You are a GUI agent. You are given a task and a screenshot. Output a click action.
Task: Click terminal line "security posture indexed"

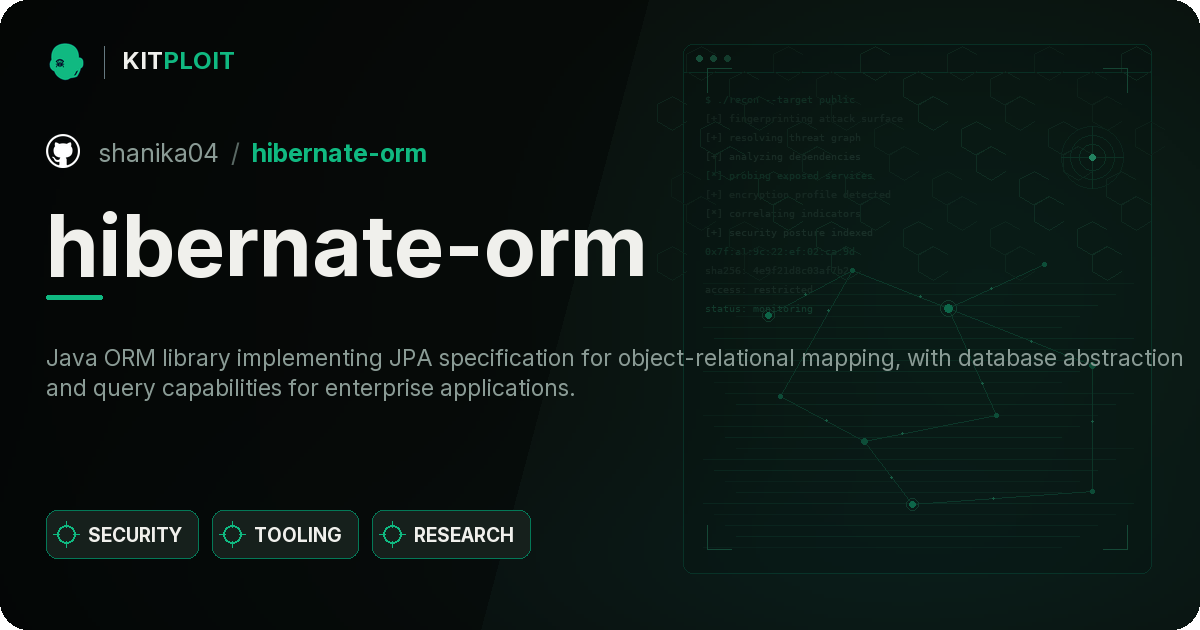point(789,233)
